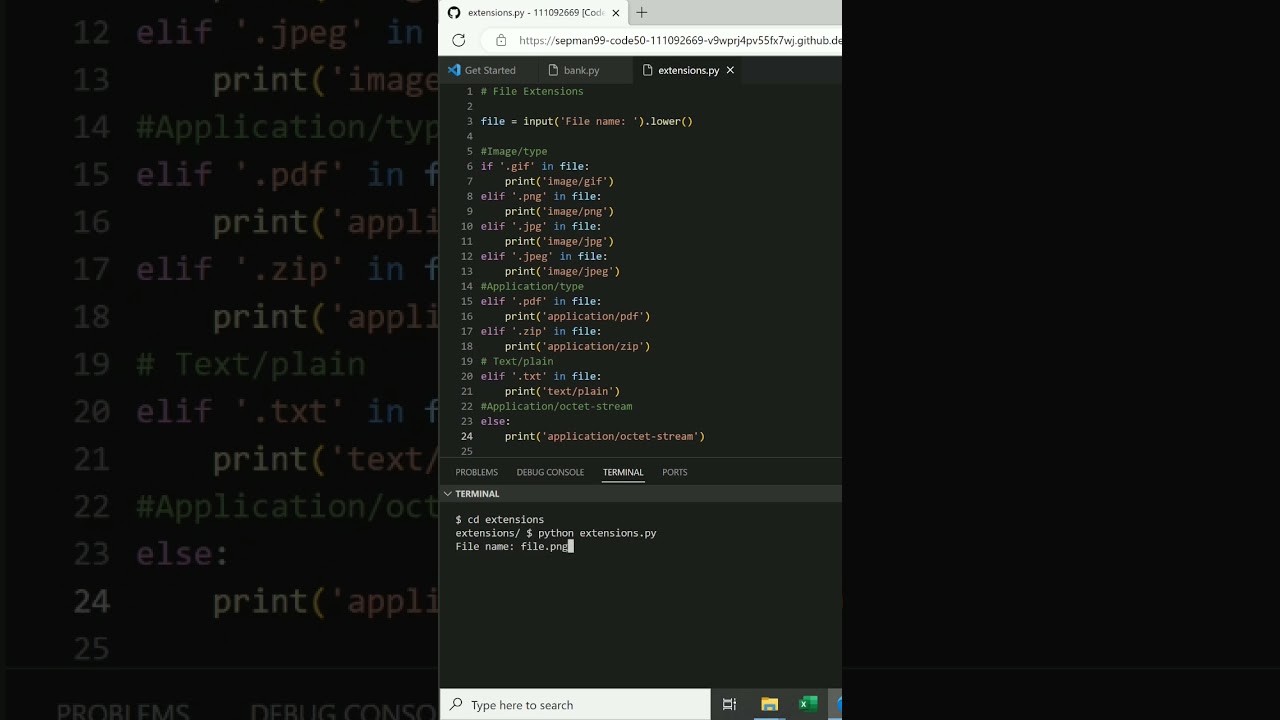
Task: Click print('image/jpg') on line 11
Action: point(559,241)
